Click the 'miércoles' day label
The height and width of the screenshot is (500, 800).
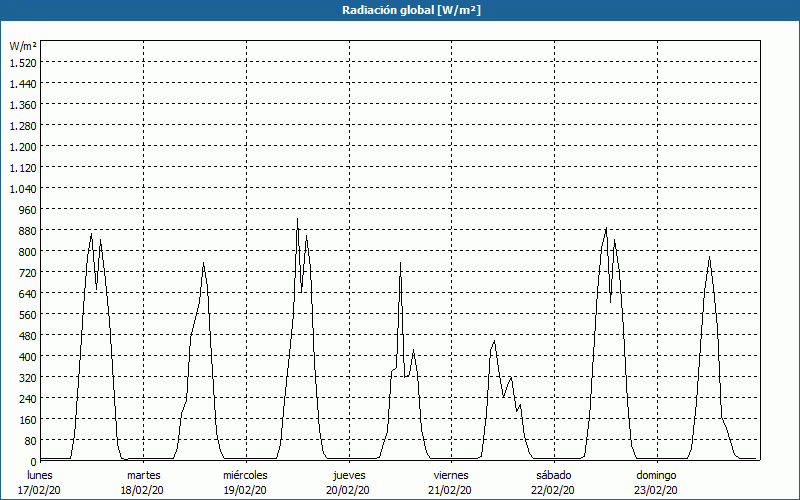click(245, 475)
